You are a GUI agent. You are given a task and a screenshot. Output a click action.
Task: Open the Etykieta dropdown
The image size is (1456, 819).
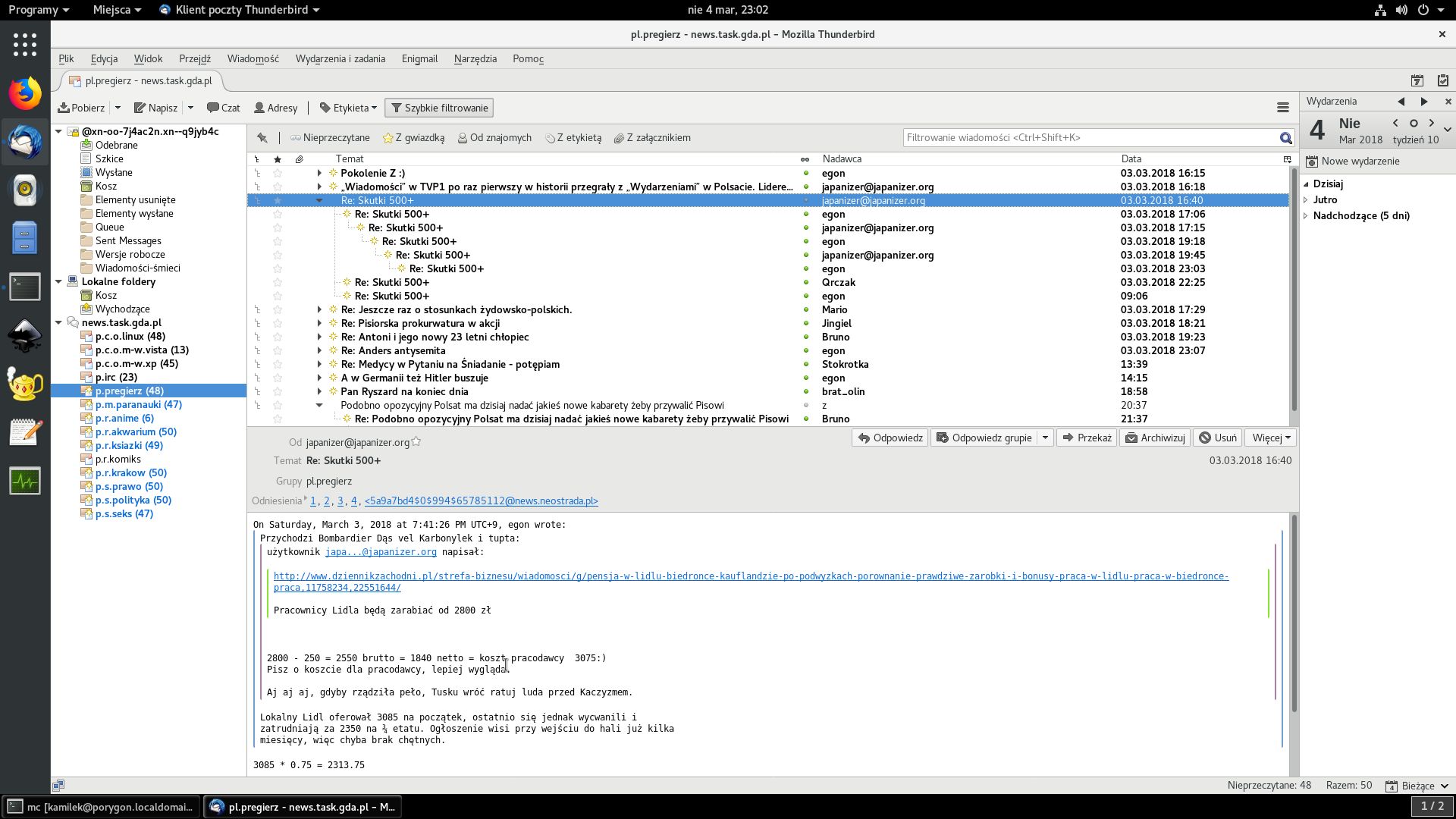tap(349, 108)
